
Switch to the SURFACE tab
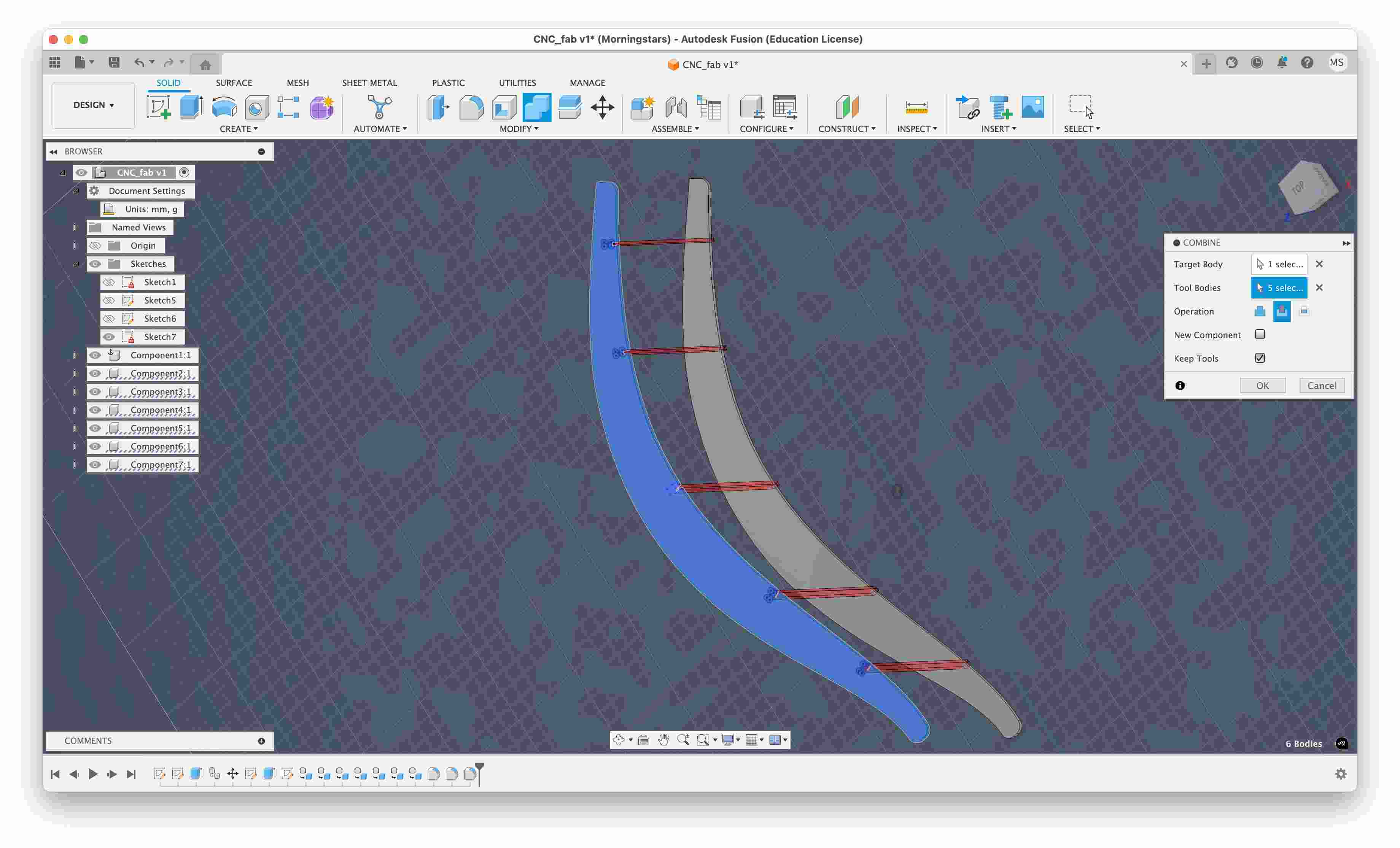(234, 83)
